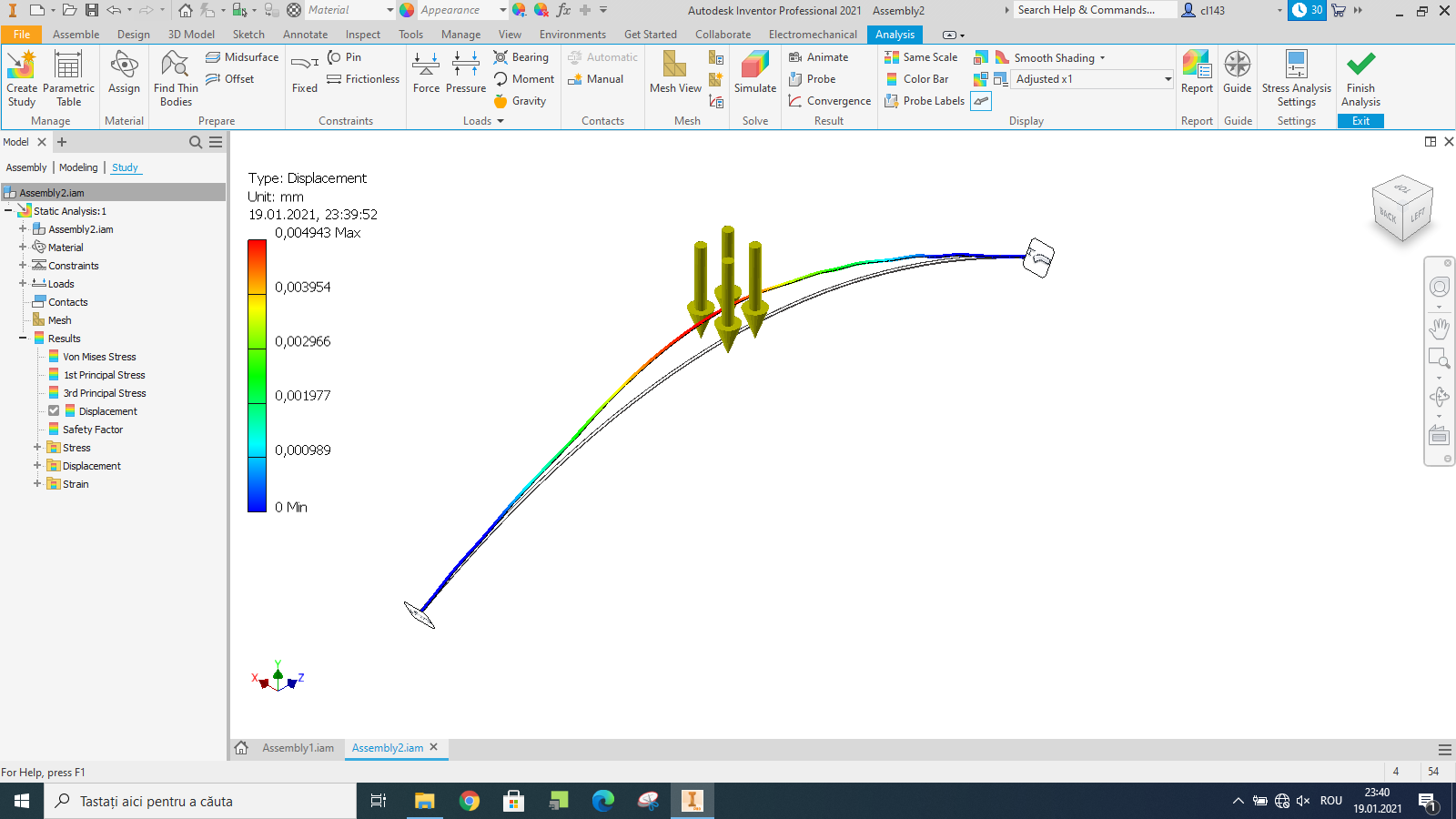The width and height of the screenshot is (1456, 819).
Task: Click the ViewCube in the viewport
Action: pos(1402,207)
